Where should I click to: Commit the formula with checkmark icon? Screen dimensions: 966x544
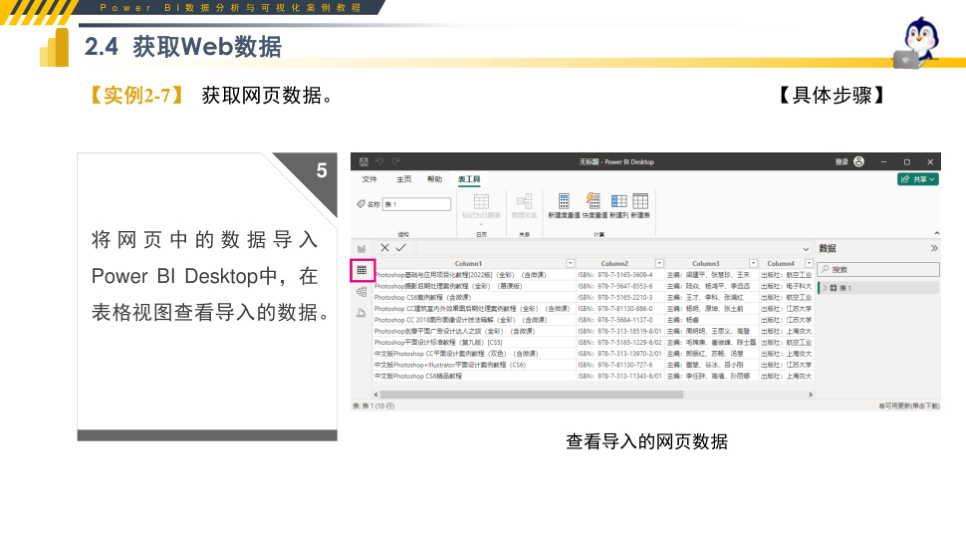tap(401, 248)
